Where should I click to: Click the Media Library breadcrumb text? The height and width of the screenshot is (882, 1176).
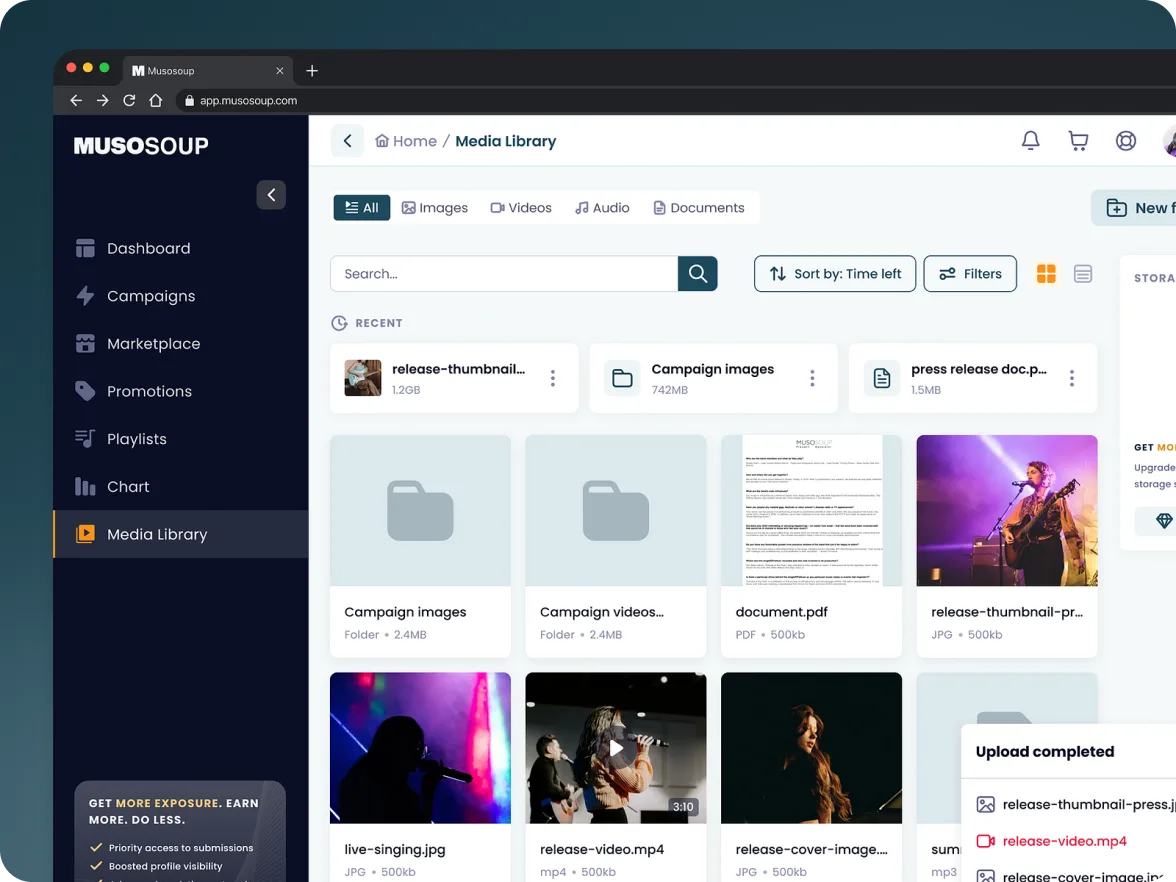click(x=506, y=141)
